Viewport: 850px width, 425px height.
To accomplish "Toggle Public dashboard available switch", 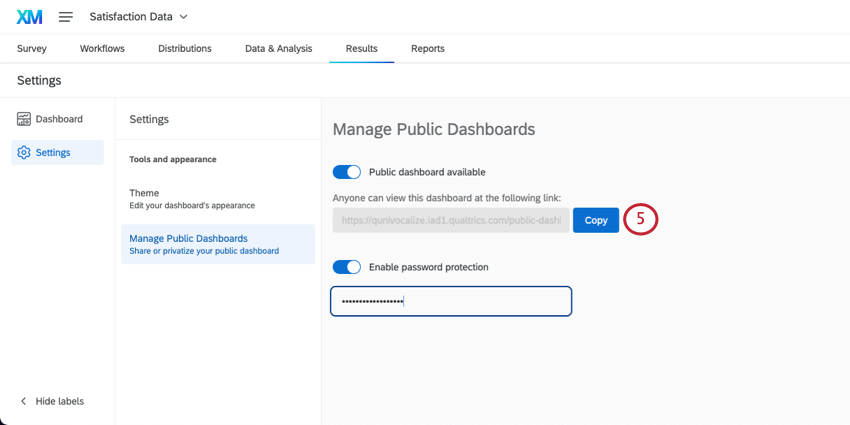I will pos(347,172).
